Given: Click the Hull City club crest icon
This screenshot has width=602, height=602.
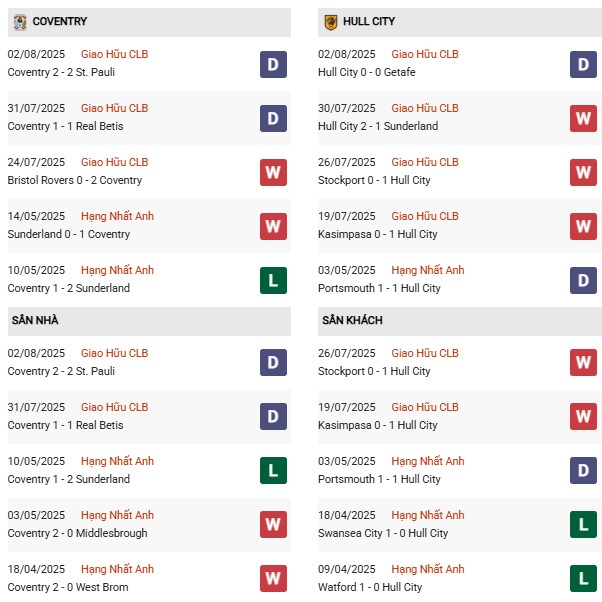Looking at the screenshot, I should (x=331, y=22).
